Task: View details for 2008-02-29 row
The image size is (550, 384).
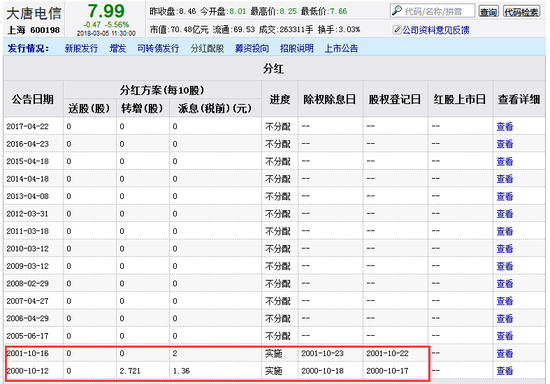Action: (505, 283)
